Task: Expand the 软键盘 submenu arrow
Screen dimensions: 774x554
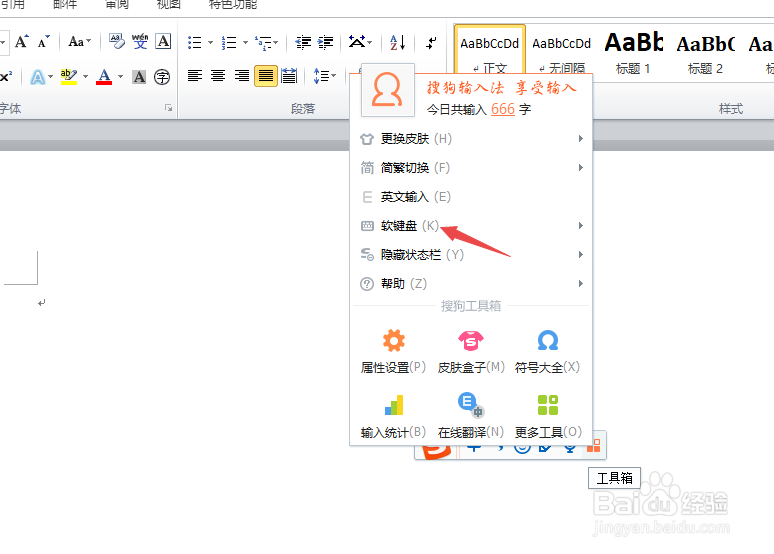Action: [x=581, y=226]
